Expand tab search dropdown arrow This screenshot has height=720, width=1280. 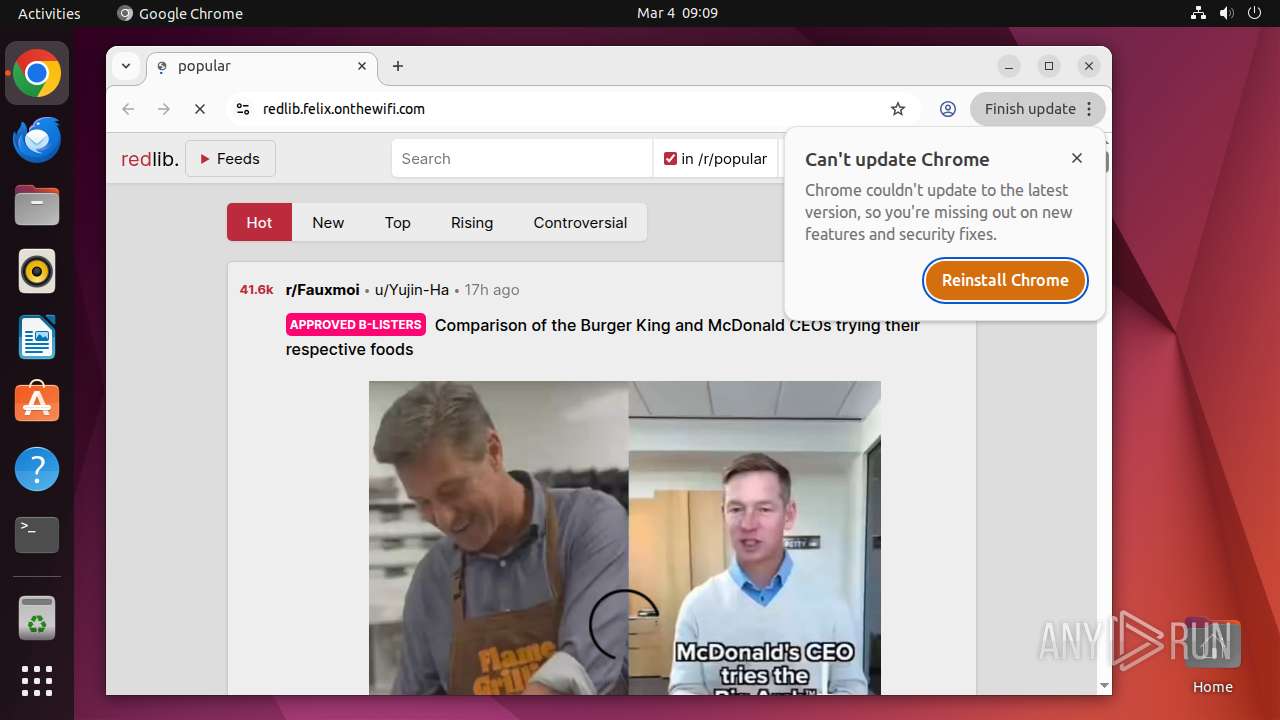tap(126, 66)
